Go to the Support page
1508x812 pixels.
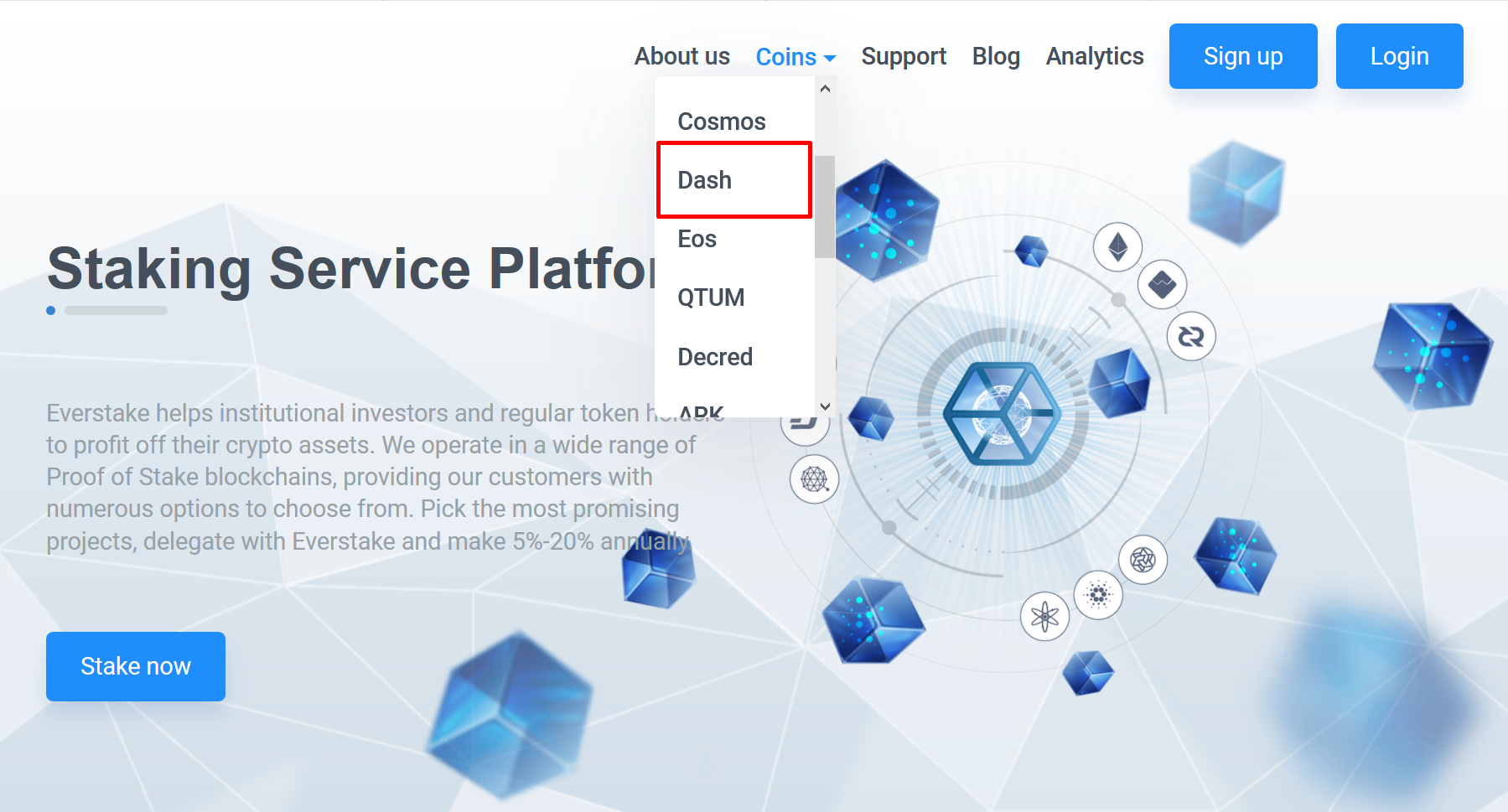click(x=904, y=56)
